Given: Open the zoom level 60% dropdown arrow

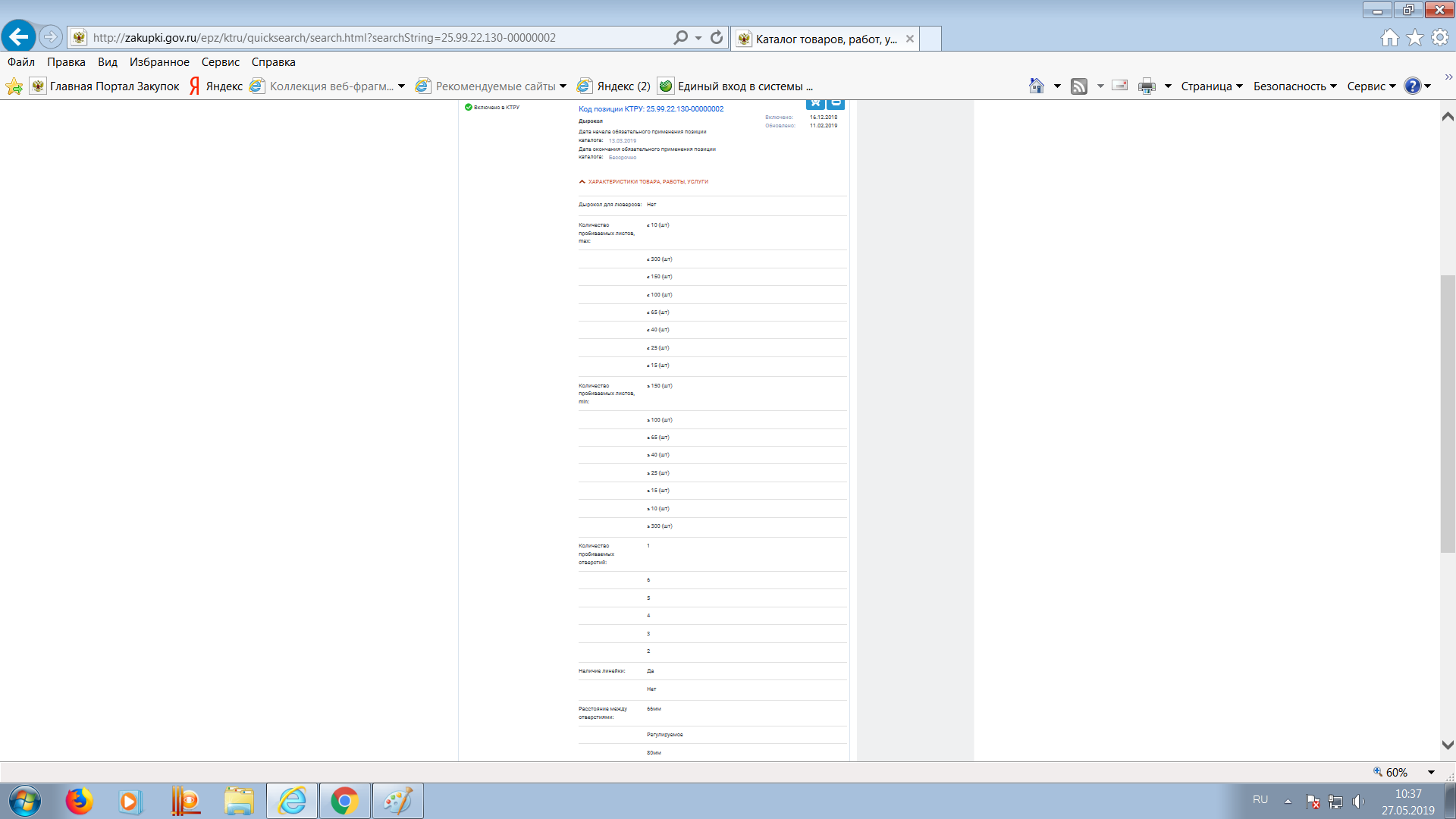Looking at the screenshot, I should click(x=1431, y=772).
